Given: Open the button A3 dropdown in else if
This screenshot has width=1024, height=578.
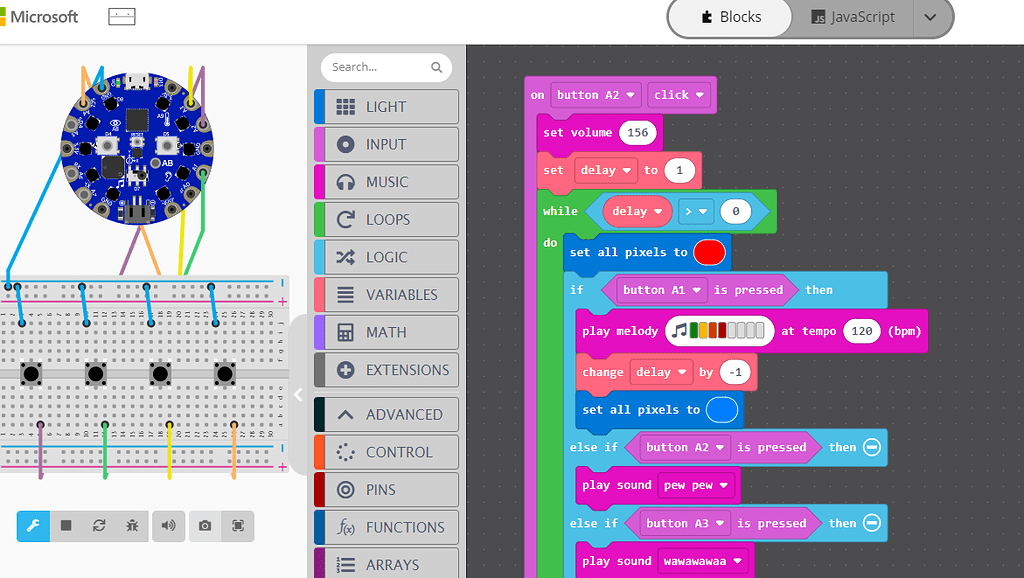Looking at the screenshot, I should [685, 523].
